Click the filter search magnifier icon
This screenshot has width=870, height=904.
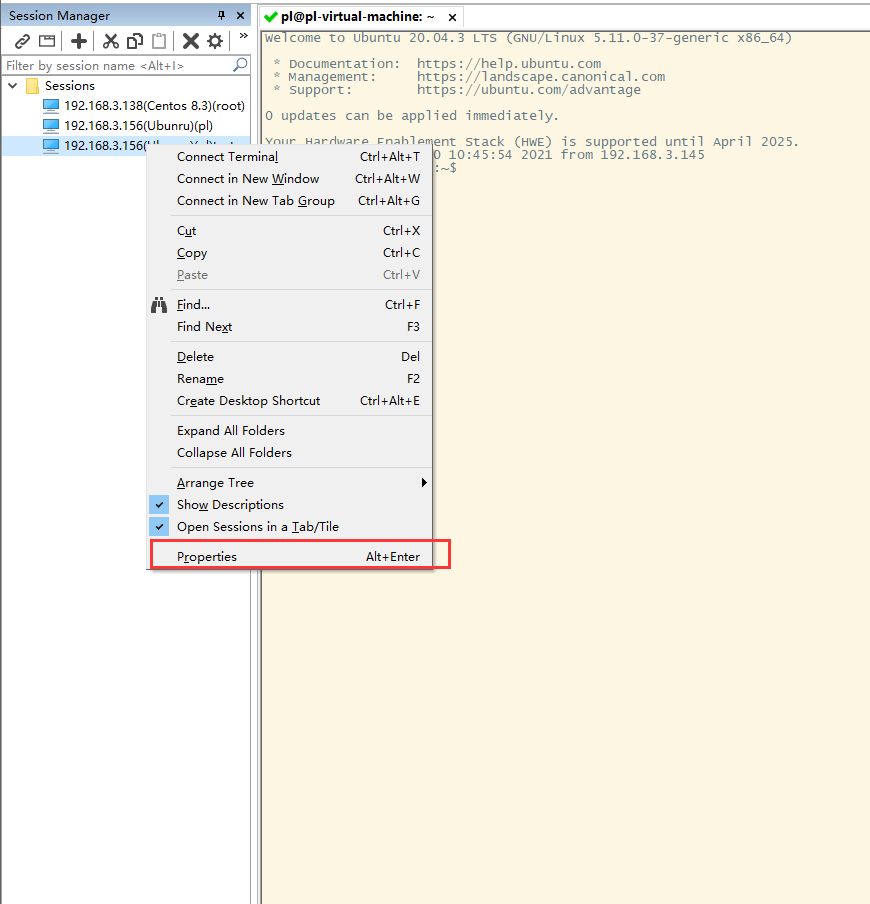[x=240, y=65]
